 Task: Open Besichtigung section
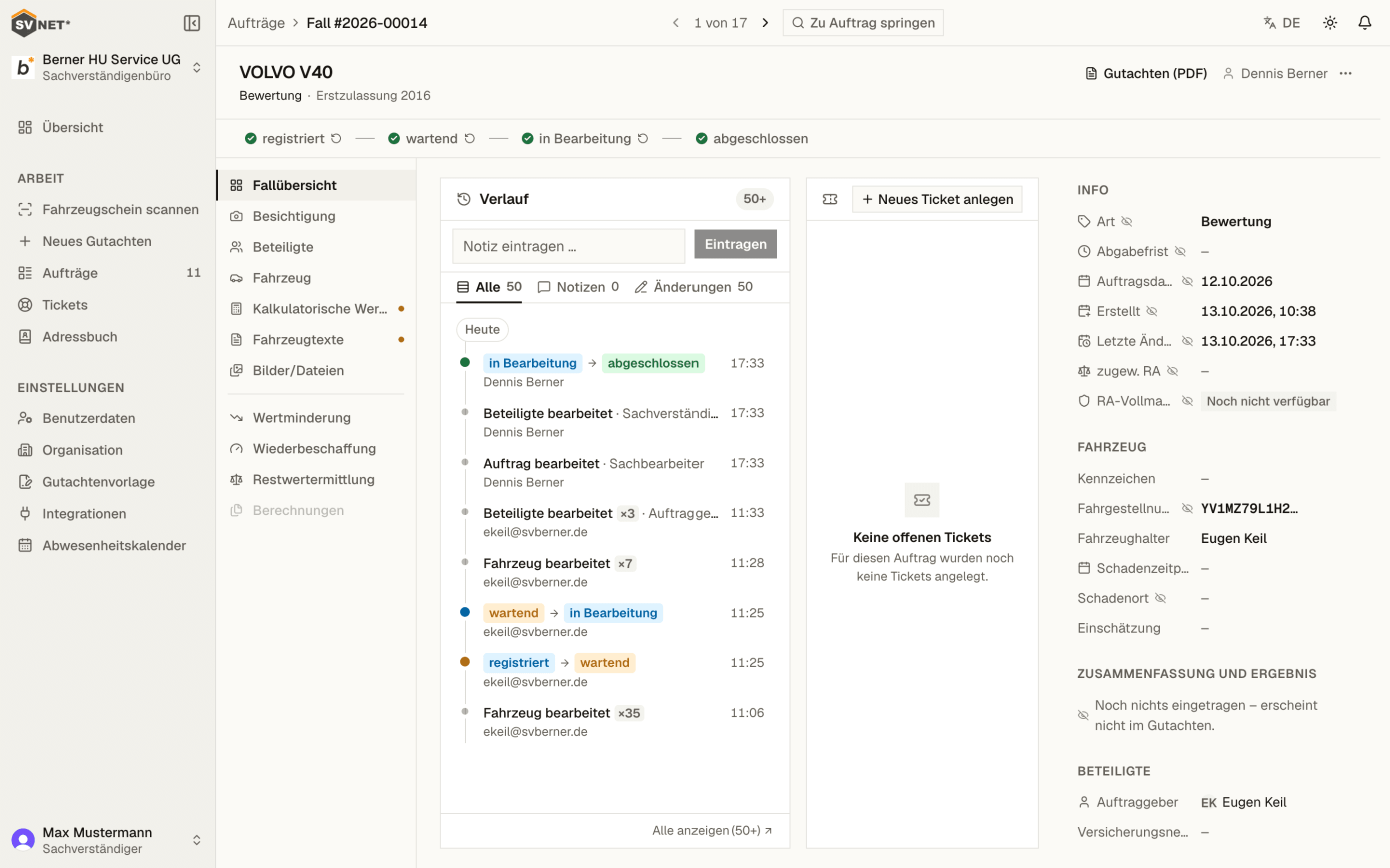(x=316, y=216)
